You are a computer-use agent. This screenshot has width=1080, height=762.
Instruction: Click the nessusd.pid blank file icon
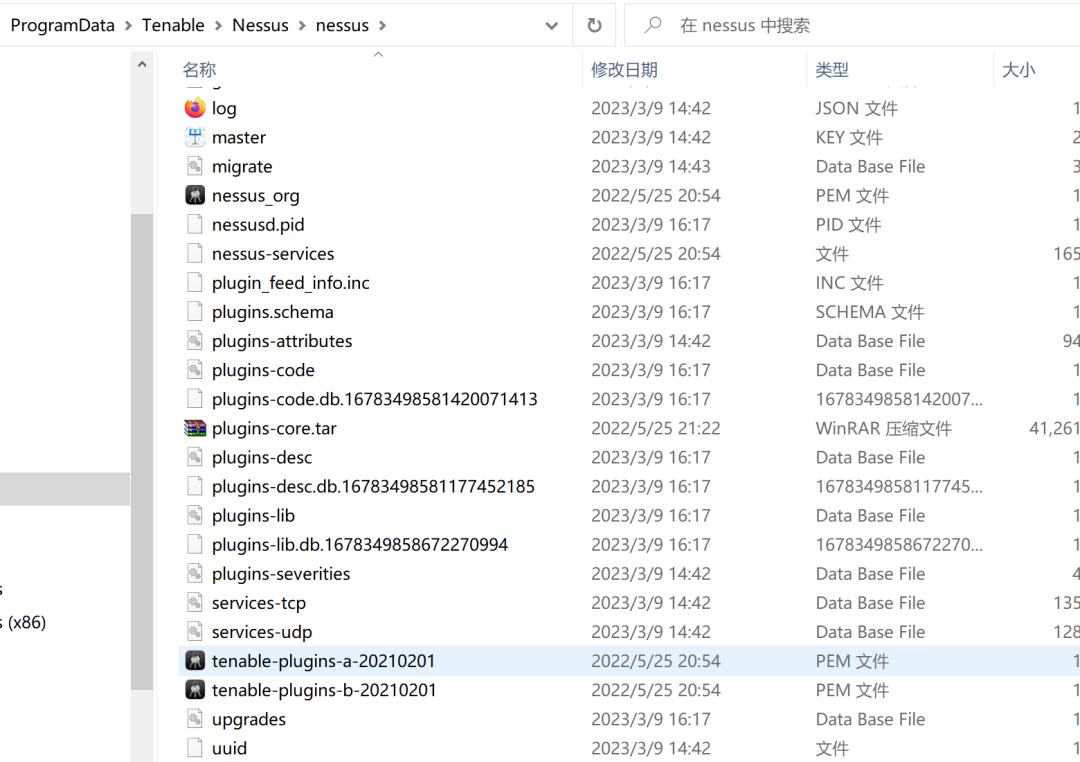coord(195,225)
